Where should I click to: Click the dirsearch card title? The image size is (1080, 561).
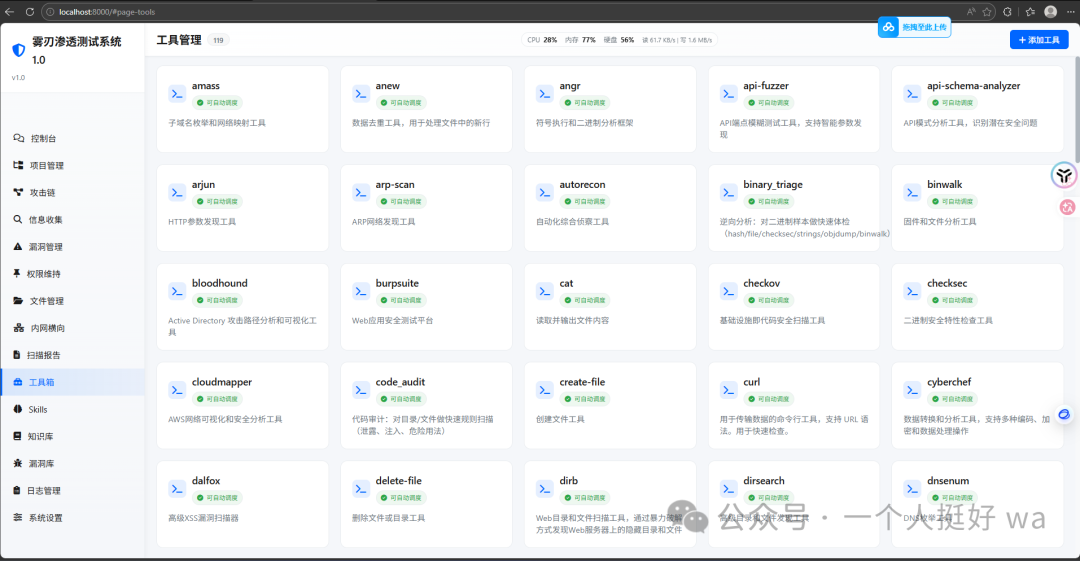pyautogui.click(x=764, y=480)
